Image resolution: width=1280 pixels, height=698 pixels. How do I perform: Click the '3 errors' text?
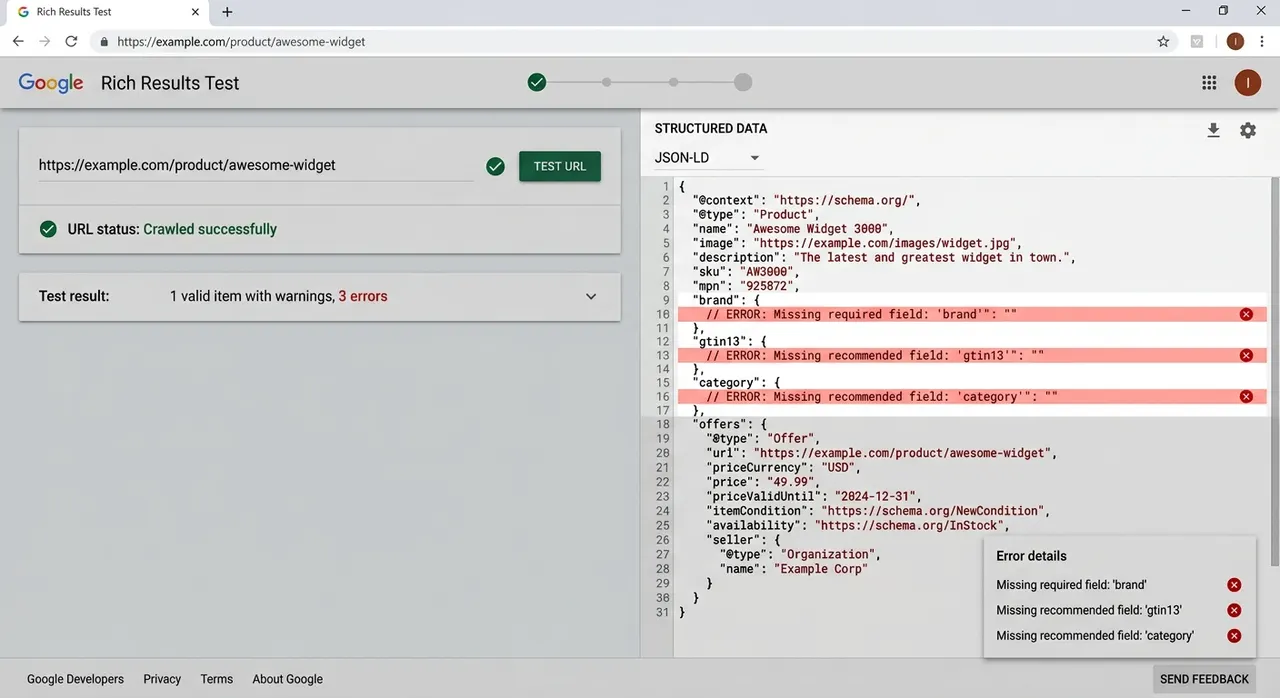coord(363,296)
